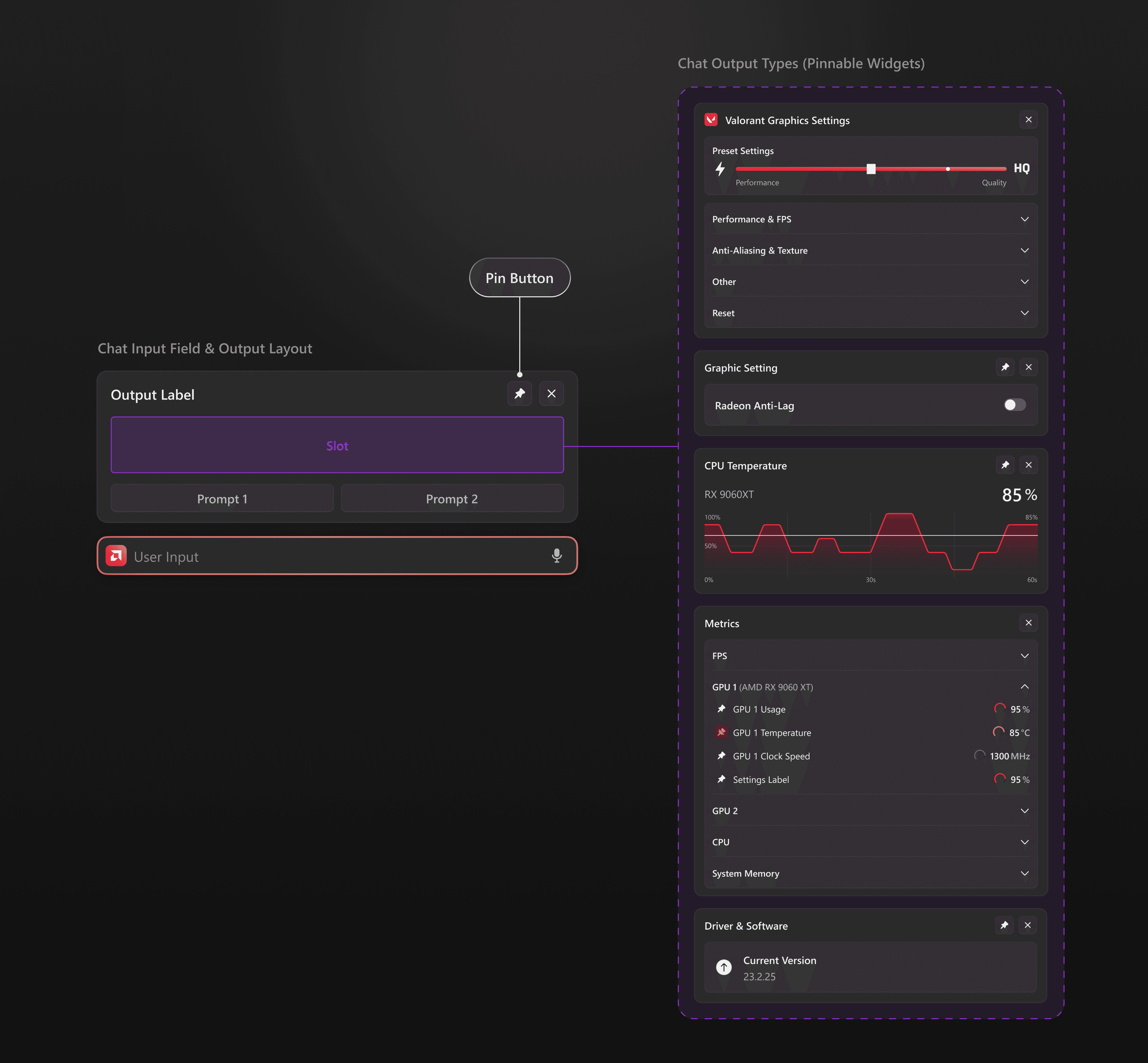Click the Preset Settings slider handle
Viewport: 1148px width, 1063px height.
(x=871, y=169)
